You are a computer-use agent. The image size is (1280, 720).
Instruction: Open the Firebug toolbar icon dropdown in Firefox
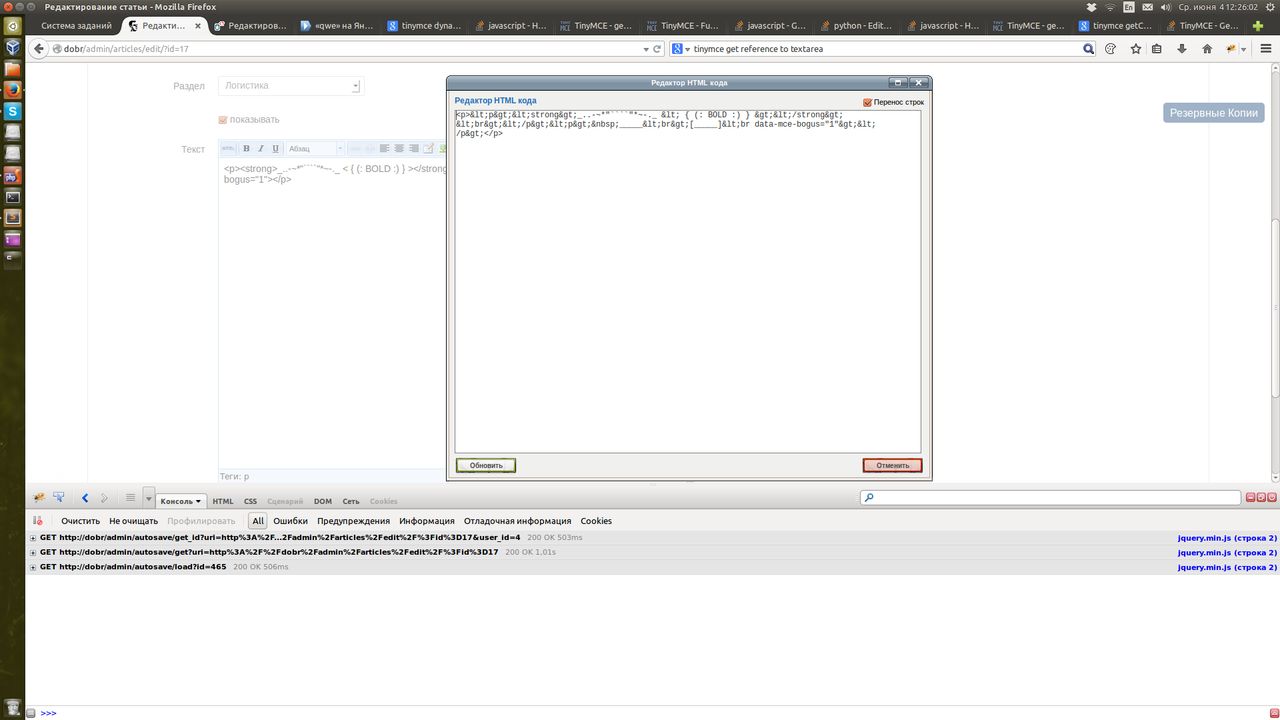pyautogui.click(x=1244, y=48)
